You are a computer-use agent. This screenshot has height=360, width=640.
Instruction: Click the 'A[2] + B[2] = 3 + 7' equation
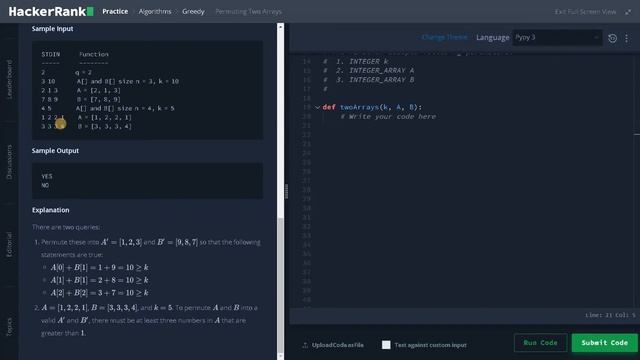pyautogui.click(x=100, y=293)
